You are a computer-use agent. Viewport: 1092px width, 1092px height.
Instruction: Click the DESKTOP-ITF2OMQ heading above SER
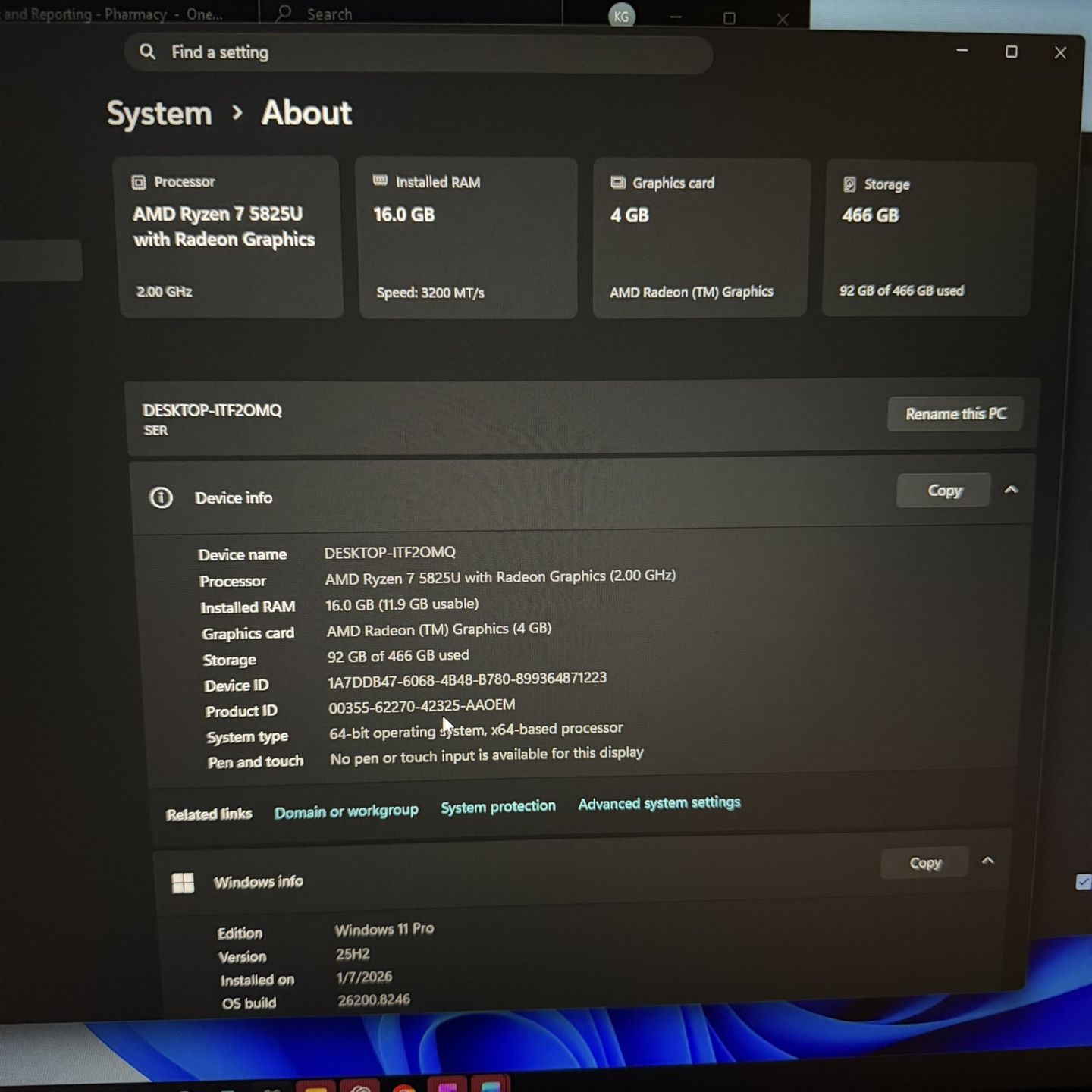pyautogui.click(x=212, y=410)
